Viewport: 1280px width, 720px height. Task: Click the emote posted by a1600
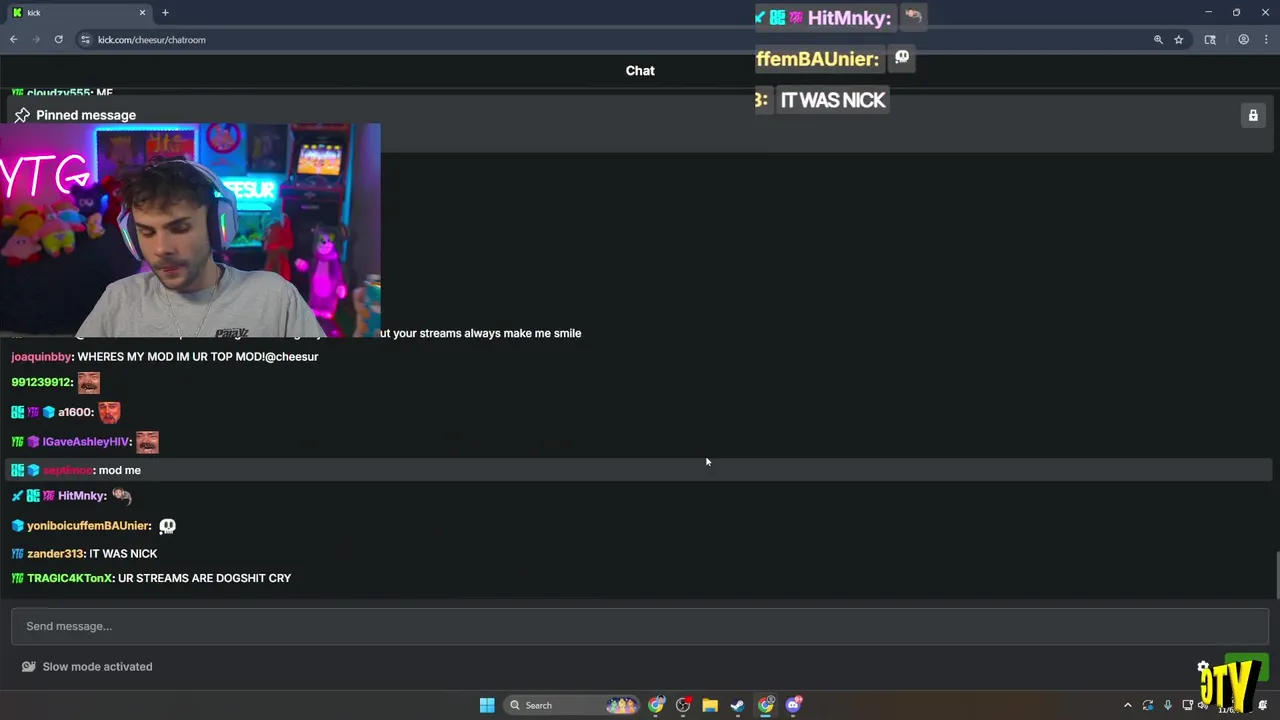coord(109,412)
